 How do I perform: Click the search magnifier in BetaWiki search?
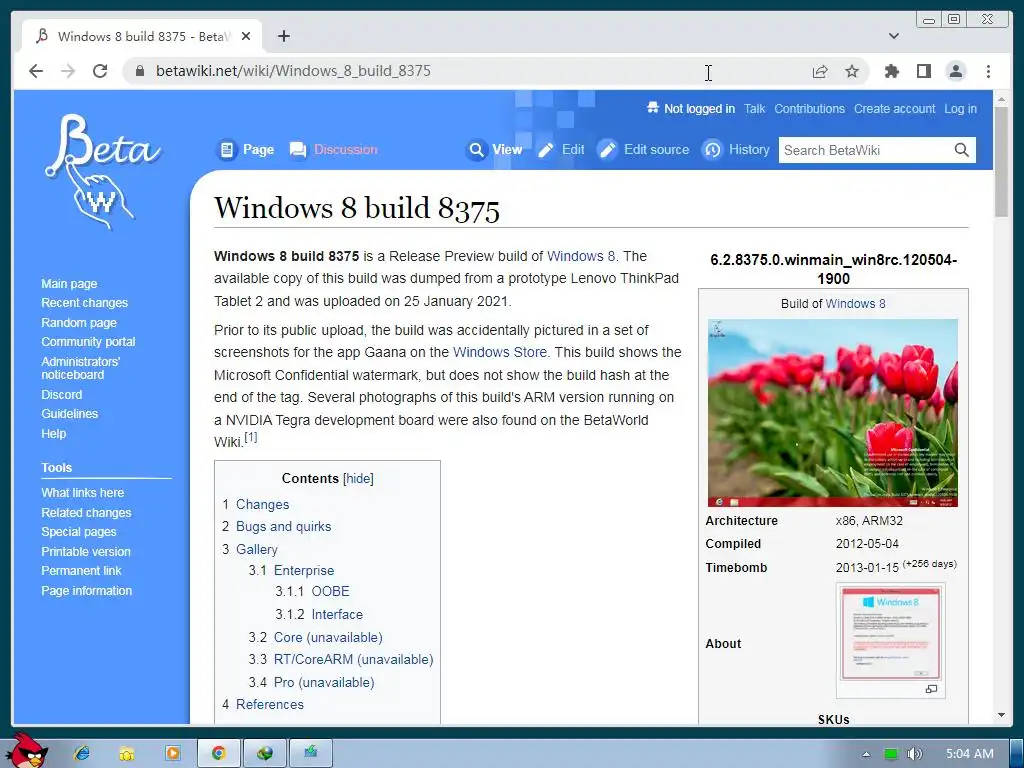(961, 150)
